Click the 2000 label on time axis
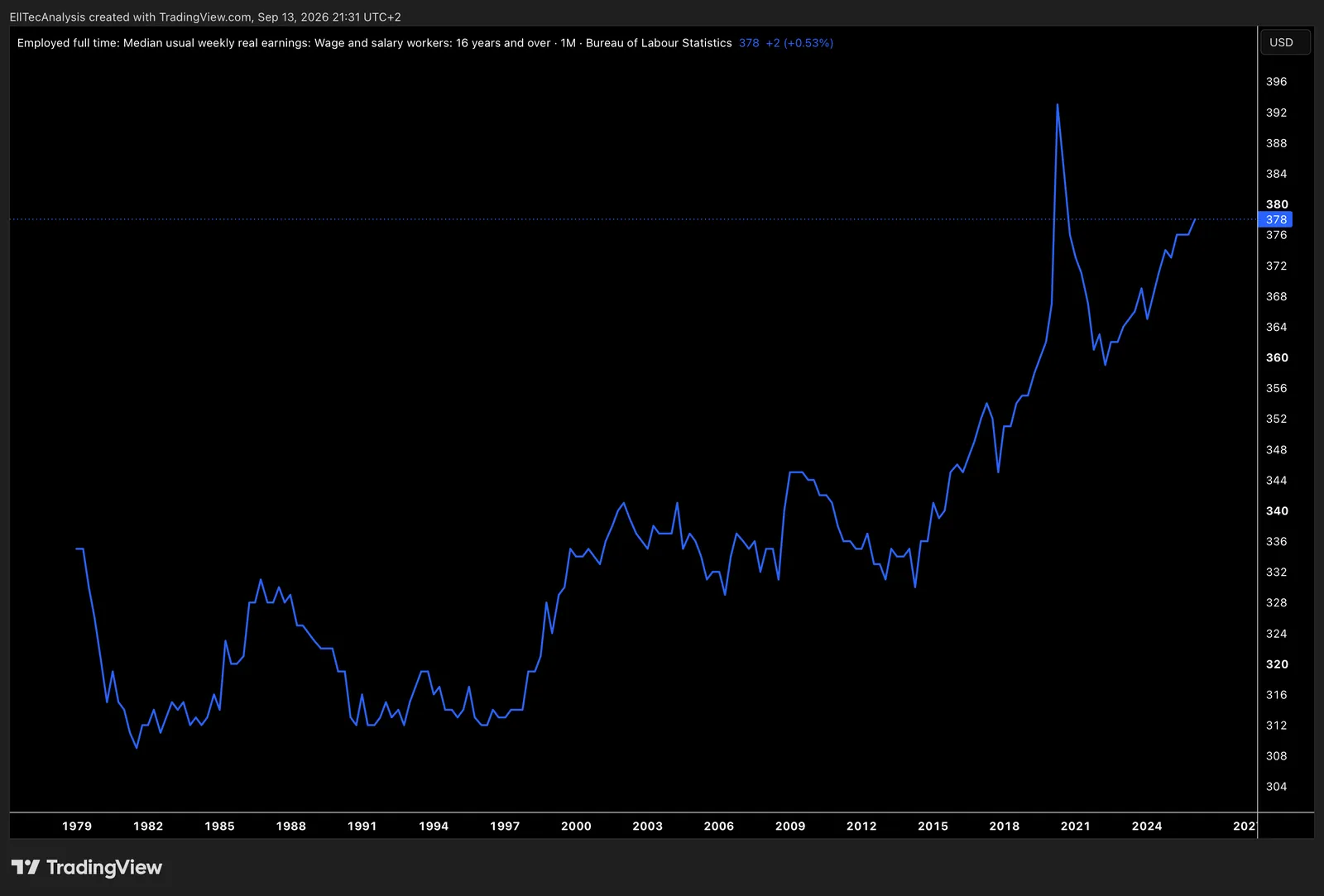This screenshot has width=1324, height=896. (x=576, y=826)
